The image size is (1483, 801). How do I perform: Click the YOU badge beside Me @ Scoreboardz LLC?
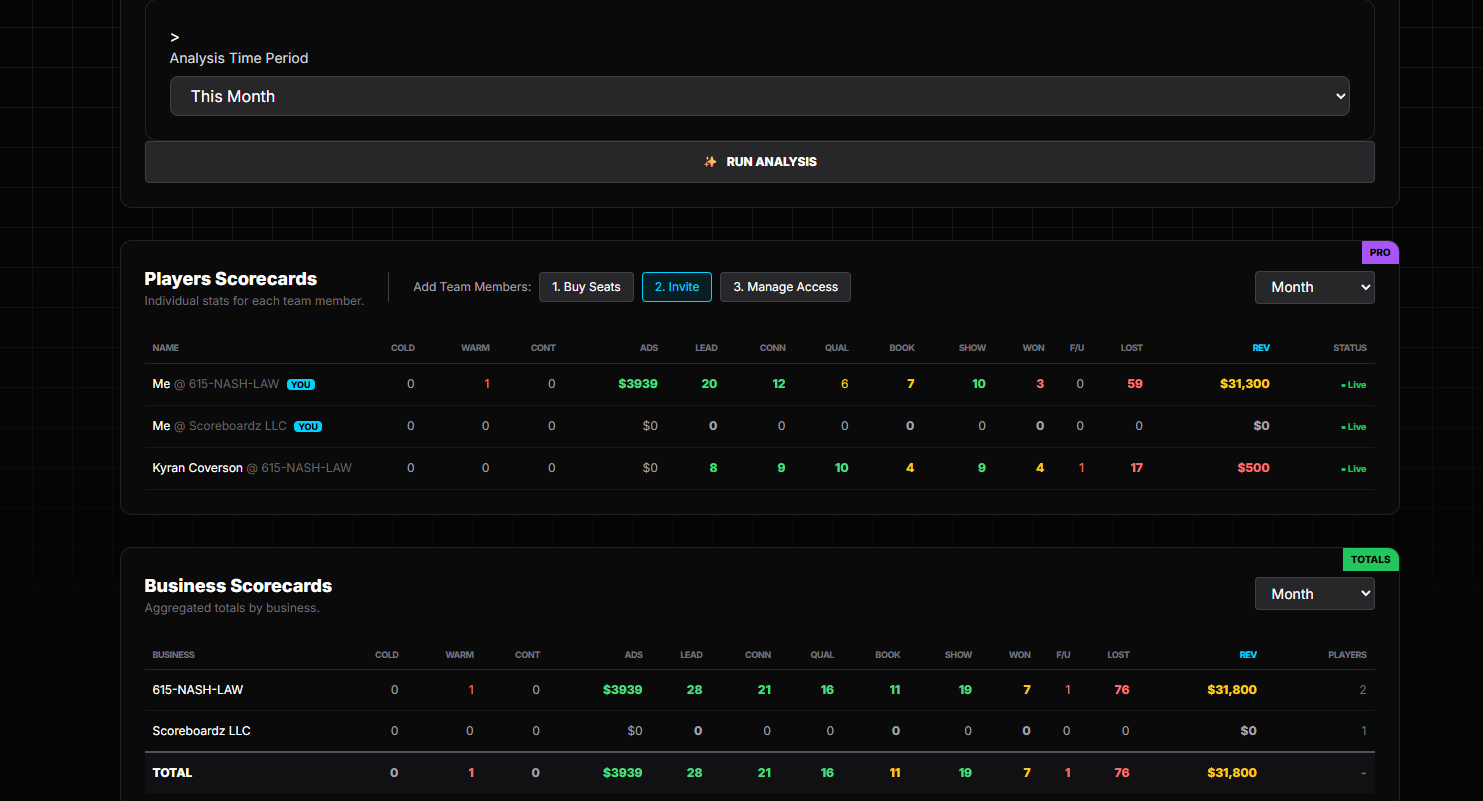(308, 426)
